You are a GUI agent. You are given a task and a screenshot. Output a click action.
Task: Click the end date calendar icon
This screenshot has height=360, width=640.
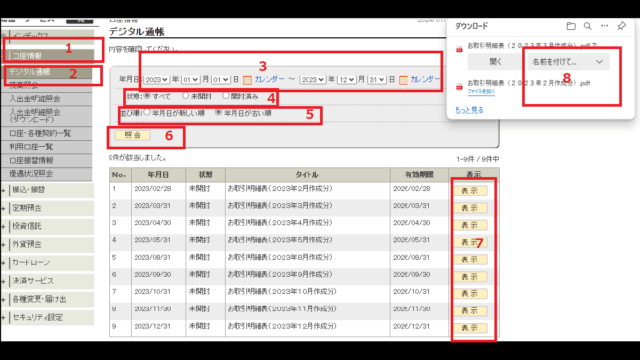click(x=403, y=80)
